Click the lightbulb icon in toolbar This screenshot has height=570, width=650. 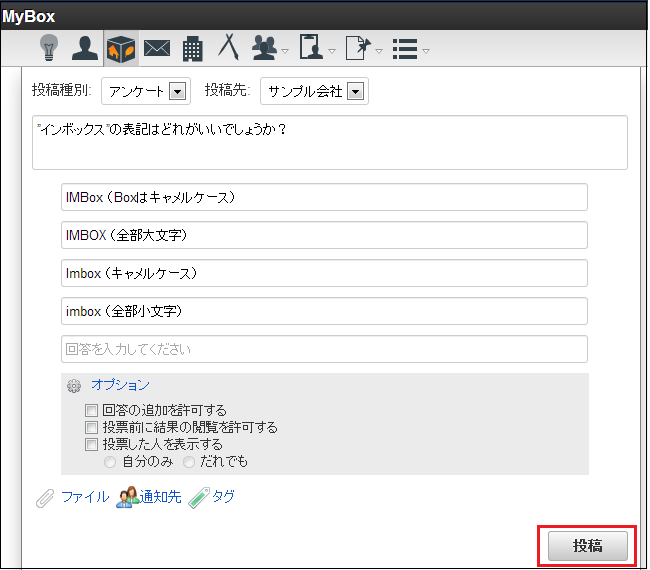(x=49, y=48)
